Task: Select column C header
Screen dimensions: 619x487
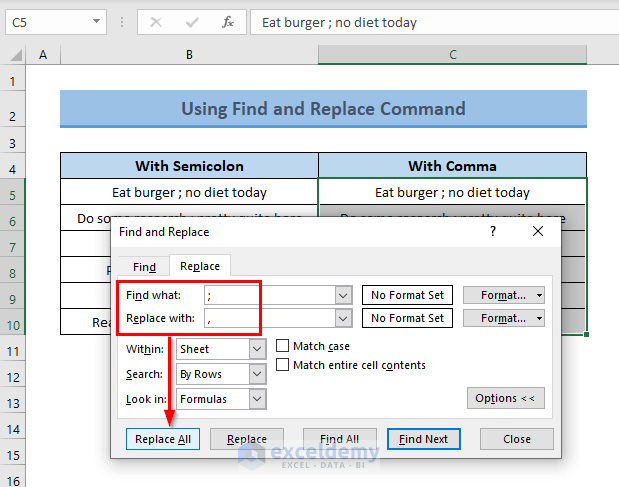Action: point(452,54)
